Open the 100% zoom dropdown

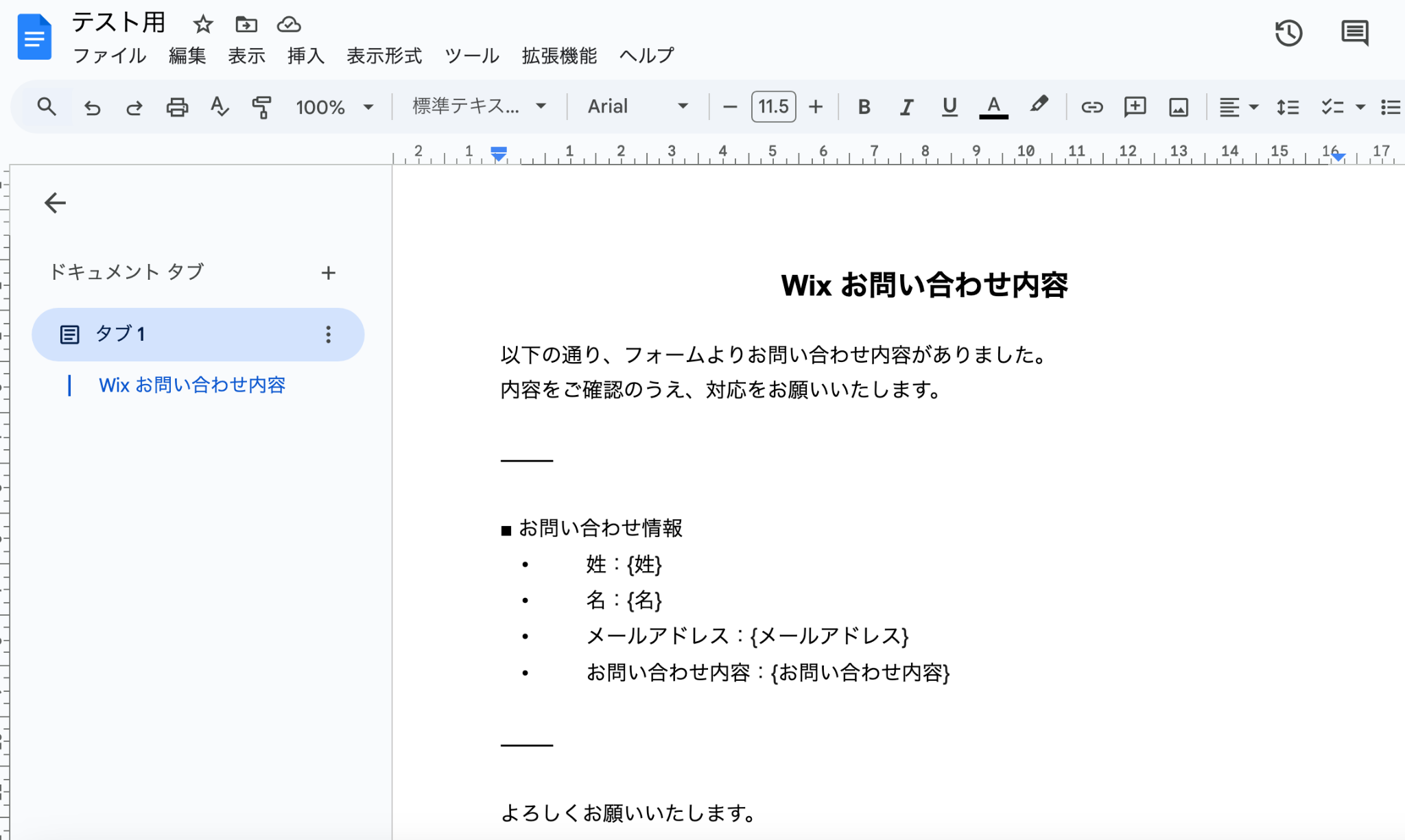point(334,107)
